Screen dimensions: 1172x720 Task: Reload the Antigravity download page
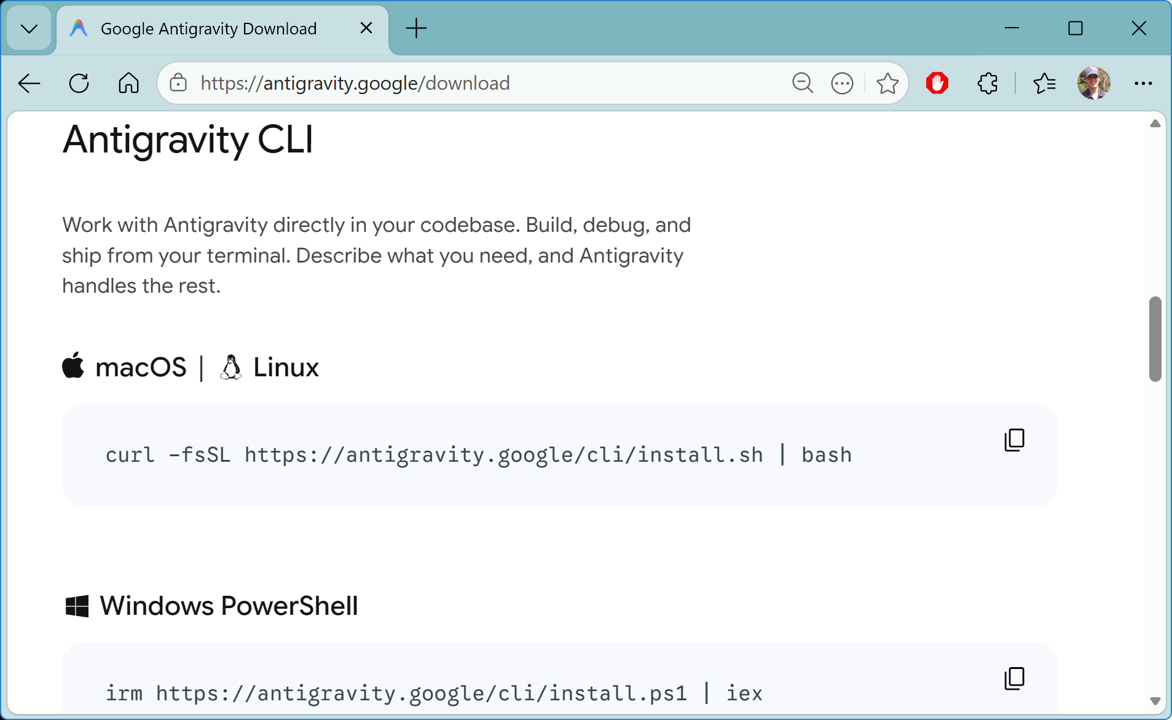coord(79,83)
